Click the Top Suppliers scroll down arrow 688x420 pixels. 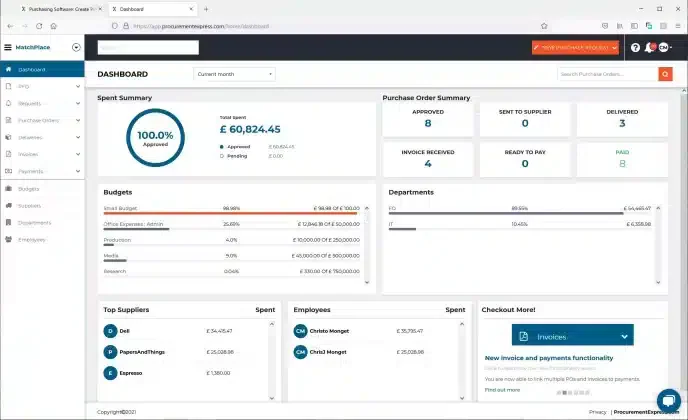coord(272,398)
